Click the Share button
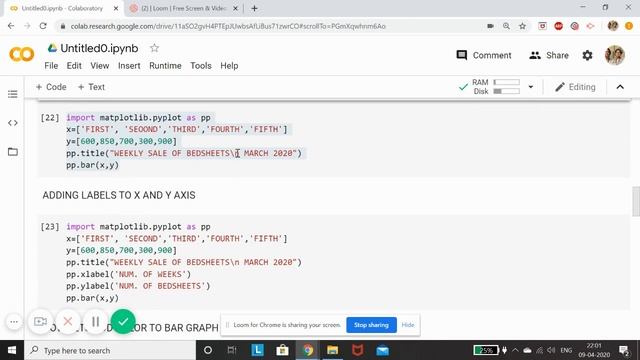Viewport: 640px width, 360px height. [x=549, y=55]
